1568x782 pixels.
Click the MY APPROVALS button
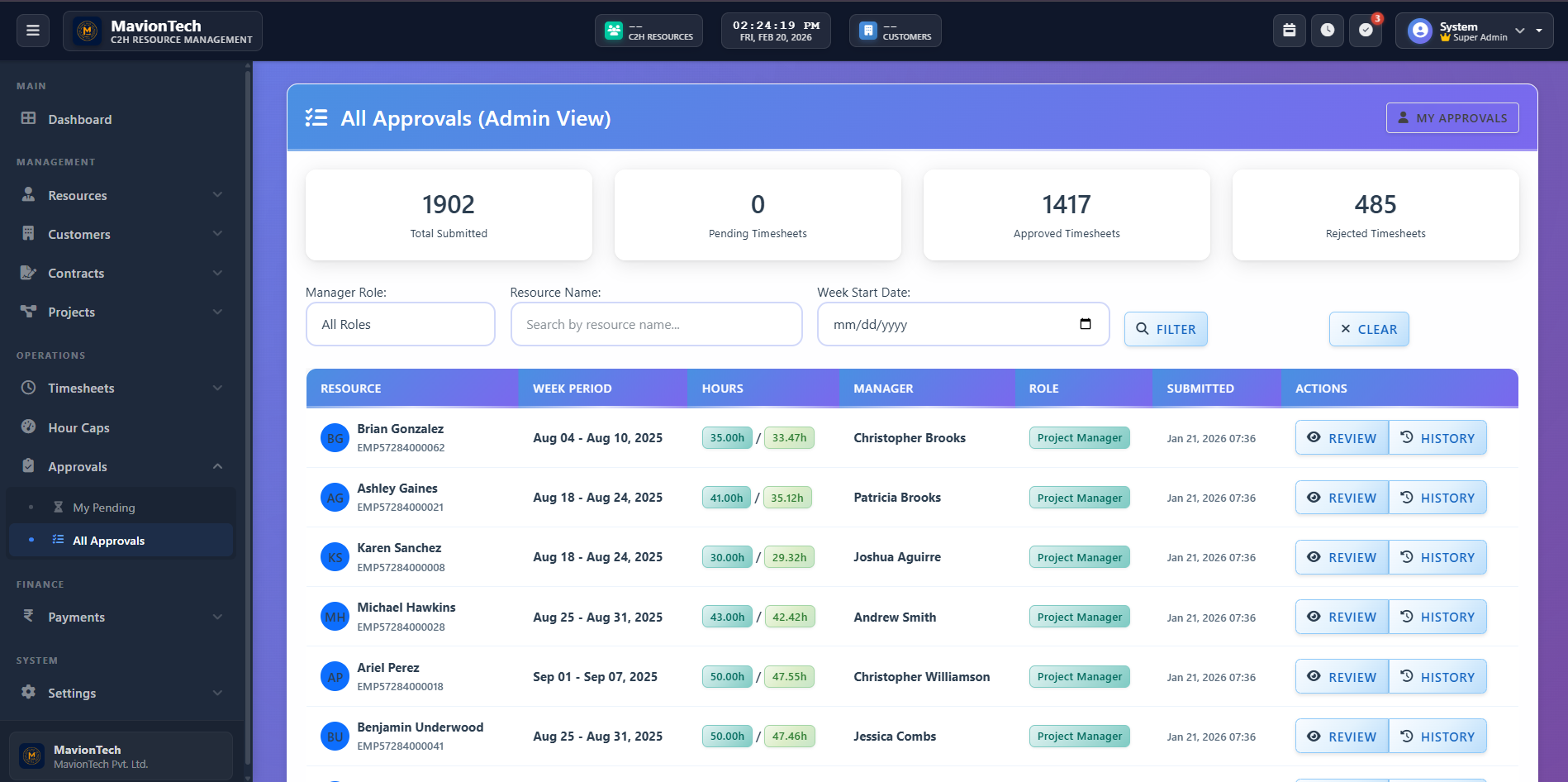click(1452, 118)
